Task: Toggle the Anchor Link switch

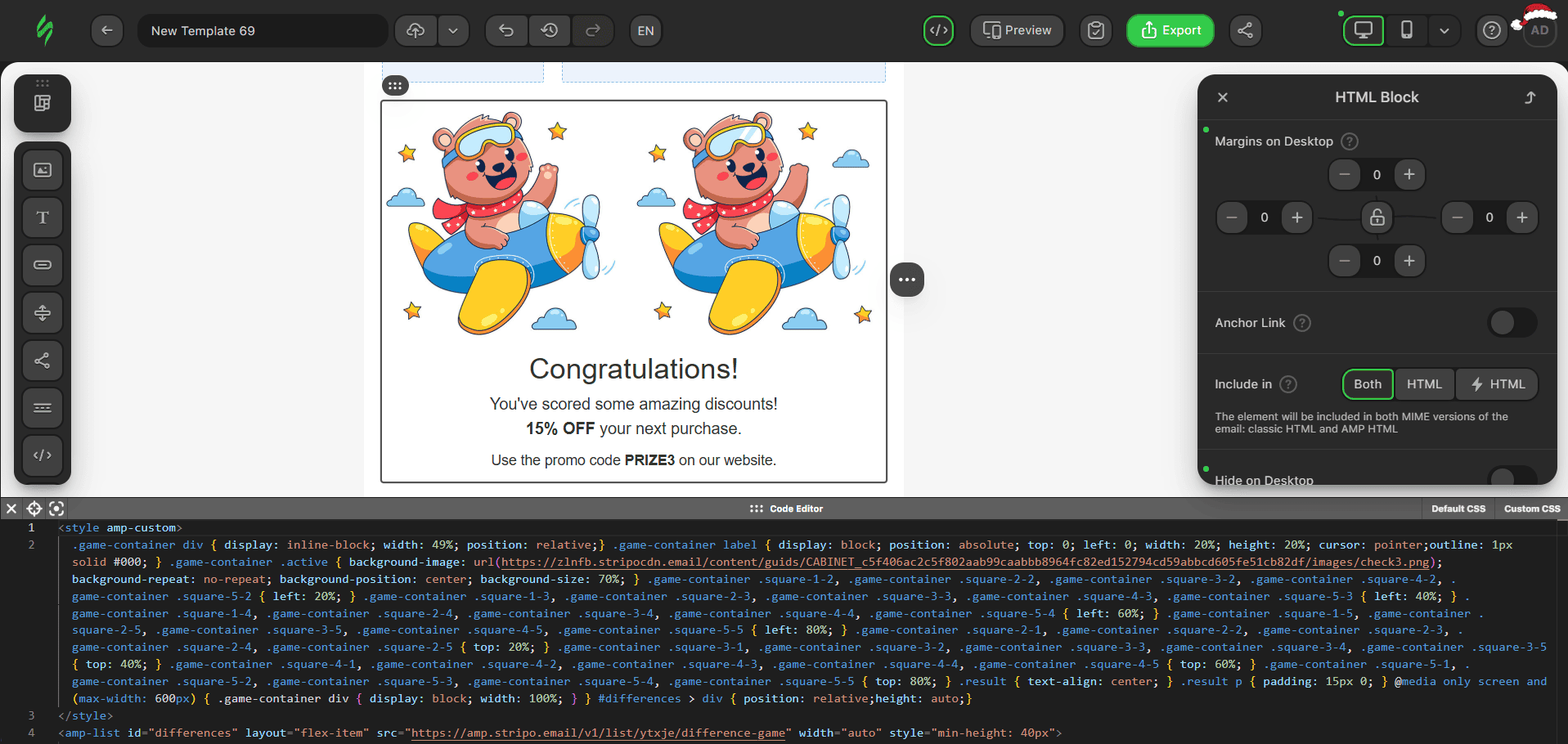Action: (1512, 323)
